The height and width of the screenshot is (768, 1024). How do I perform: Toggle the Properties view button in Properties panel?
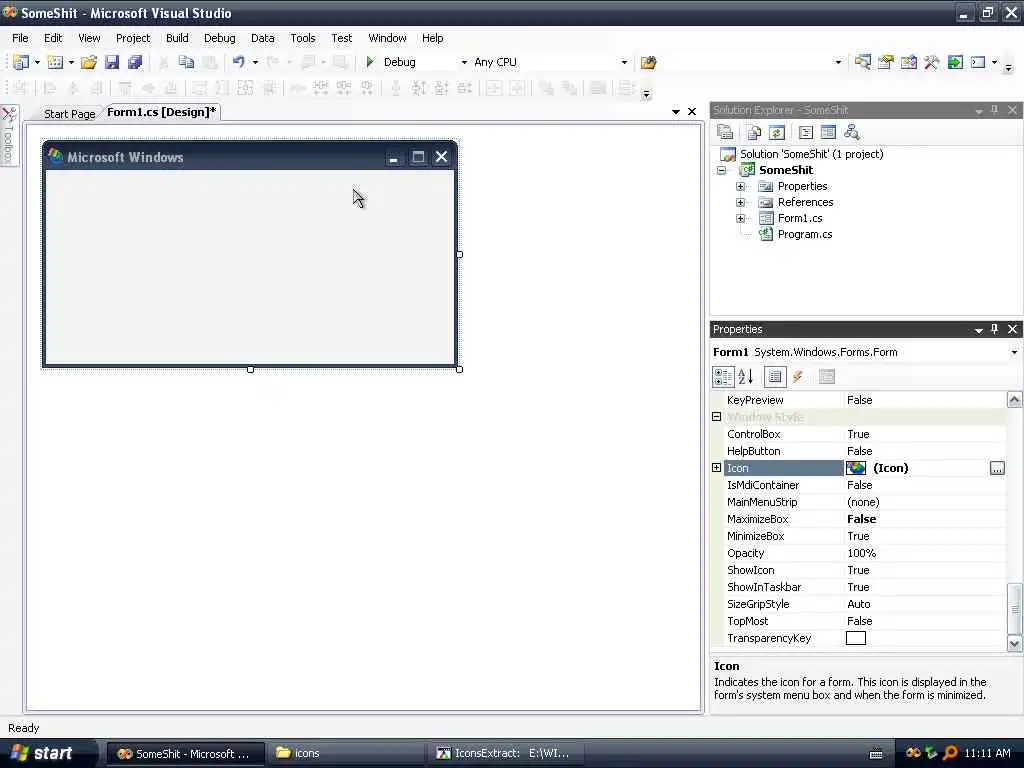pyautogui.click(x=775, y=377)
